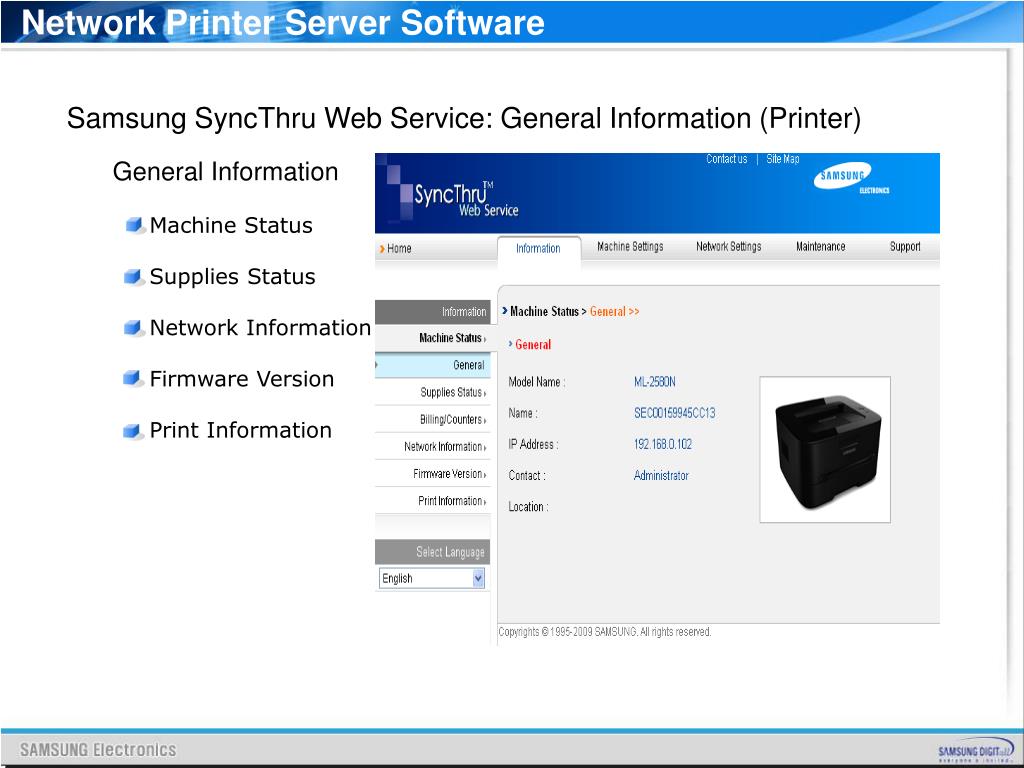
Task: Click the Site Map link
Action: tap(782, 159)
